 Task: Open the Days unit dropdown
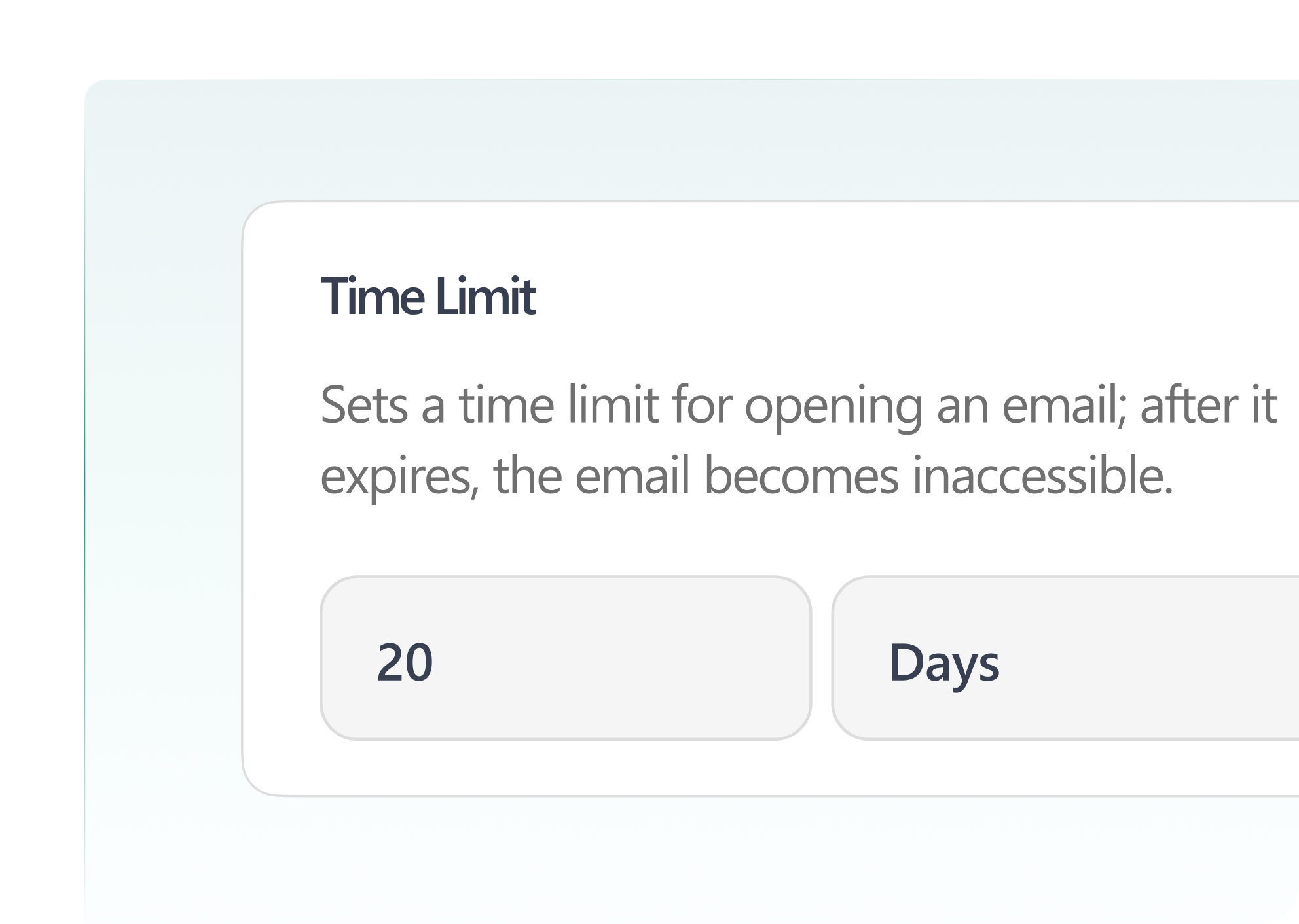pos(1065,658)
